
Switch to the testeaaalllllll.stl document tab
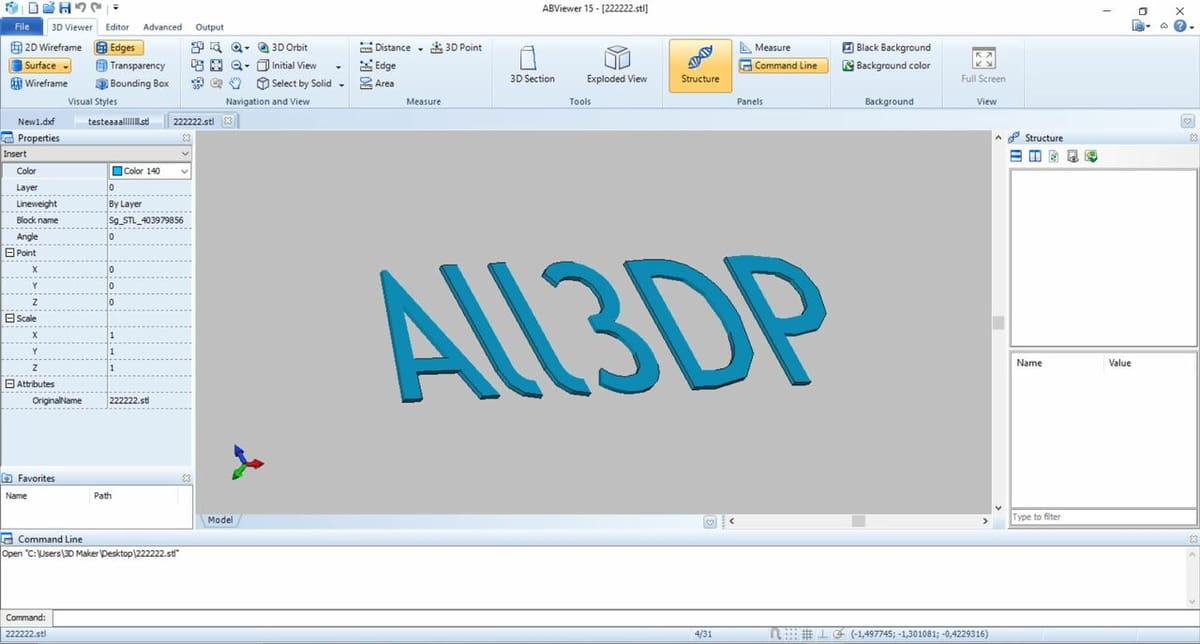118,121
